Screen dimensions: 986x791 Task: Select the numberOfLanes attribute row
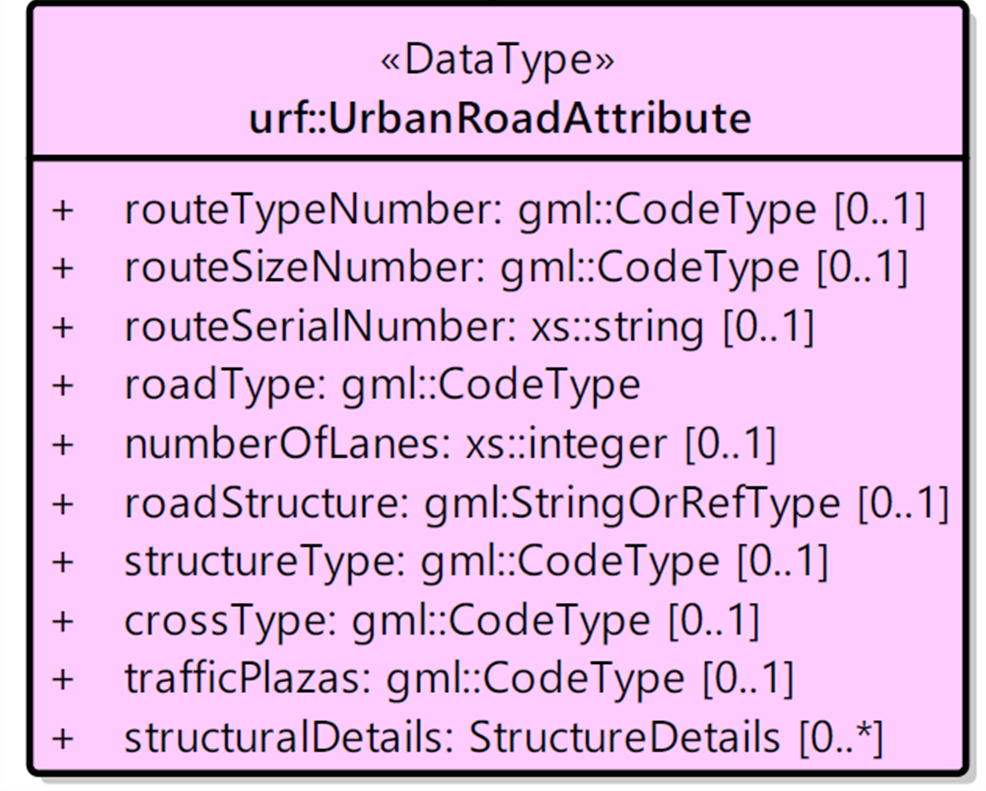(414, 444)
